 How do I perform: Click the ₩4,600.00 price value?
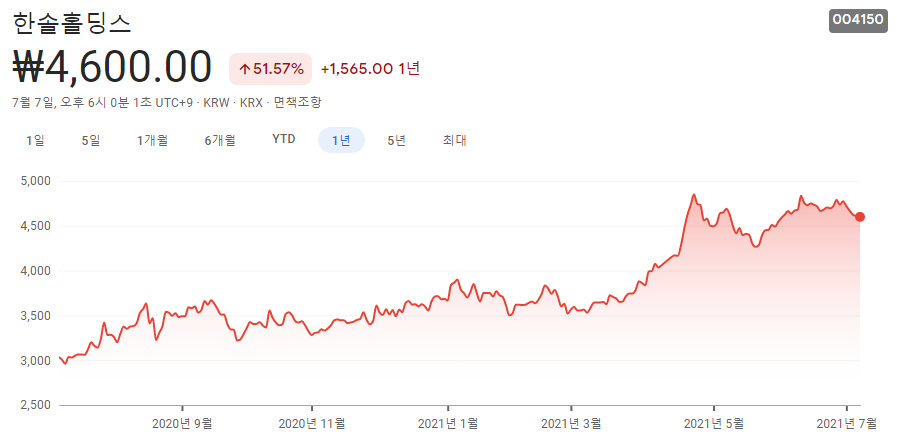(112, 68)
